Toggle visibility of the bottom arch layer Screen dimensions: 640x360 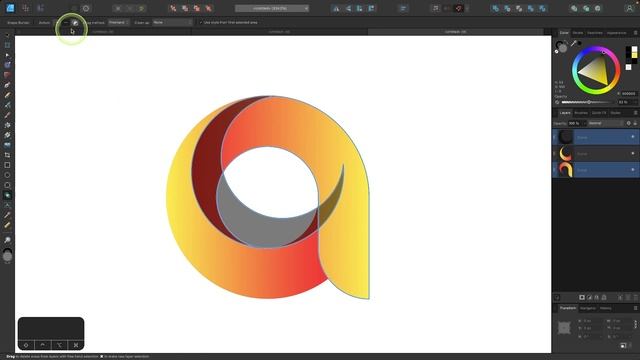tap(633, 169)
